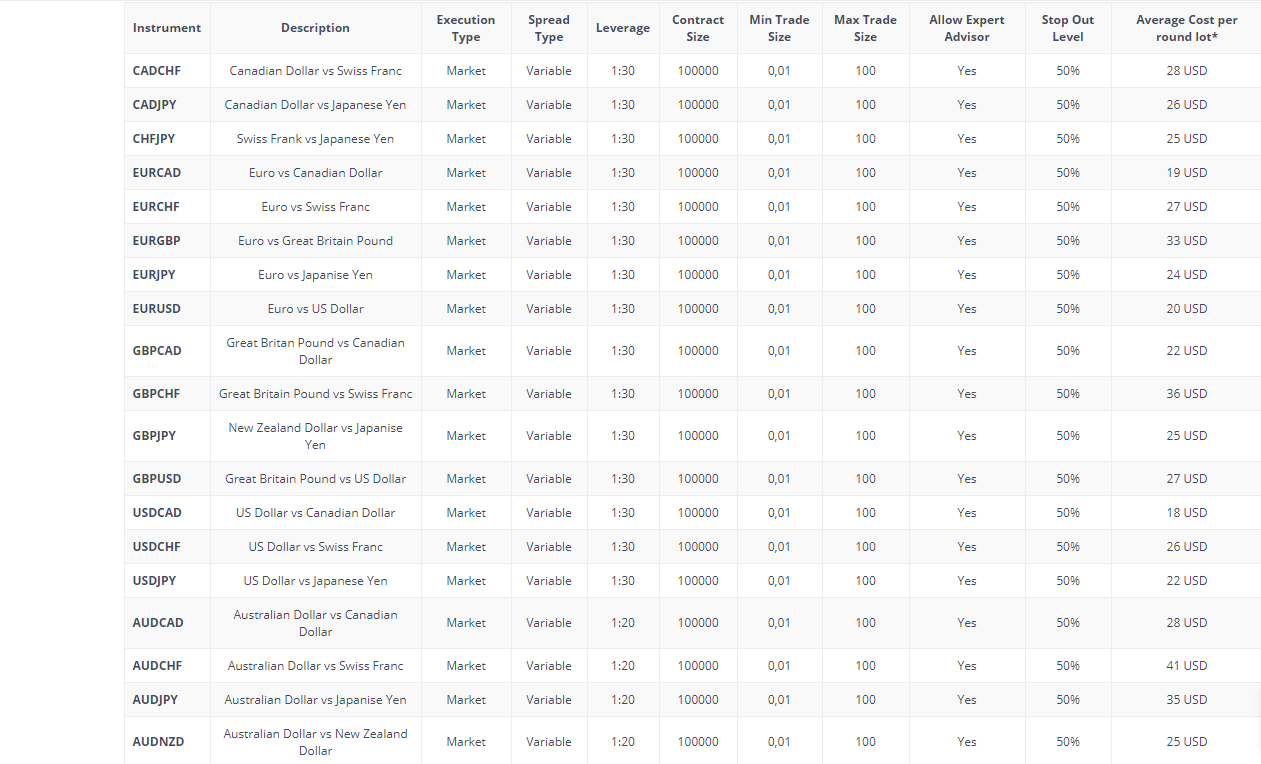Click the Stop Out Level header
This screenshot has height=764, width=1261.
click(1068, 28)
